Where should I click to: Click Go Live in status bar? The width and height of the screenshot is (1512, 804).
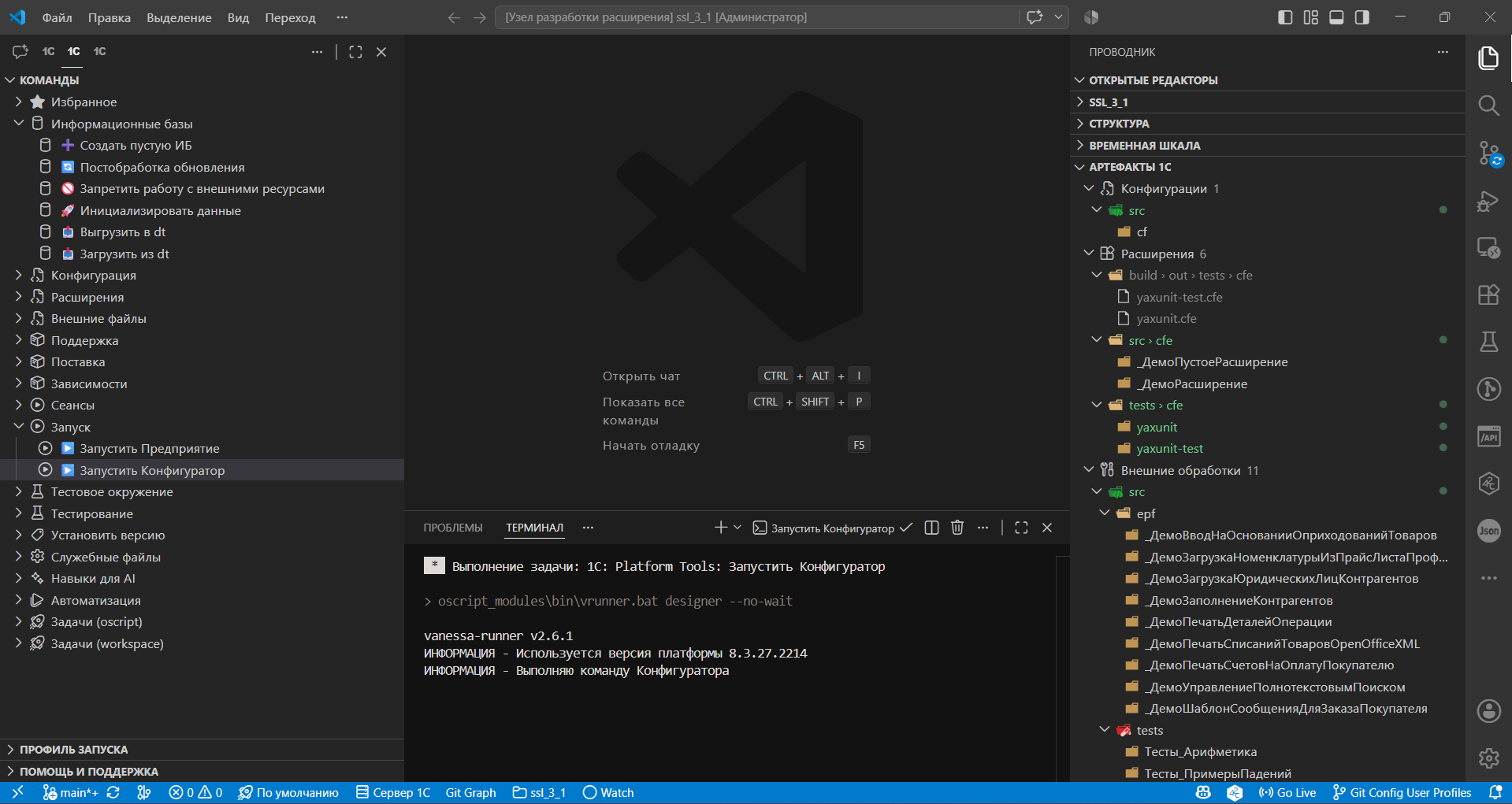point(1287,793)
